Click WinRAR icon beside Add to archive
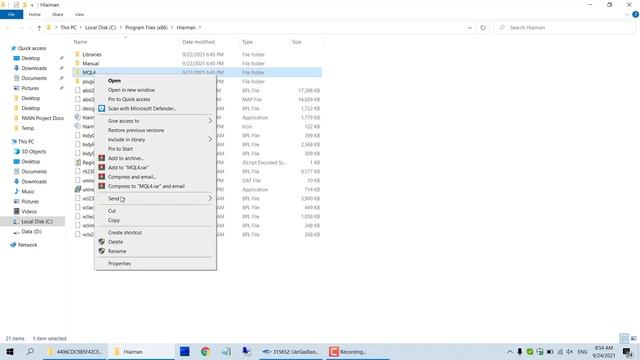 click(102, 158)
